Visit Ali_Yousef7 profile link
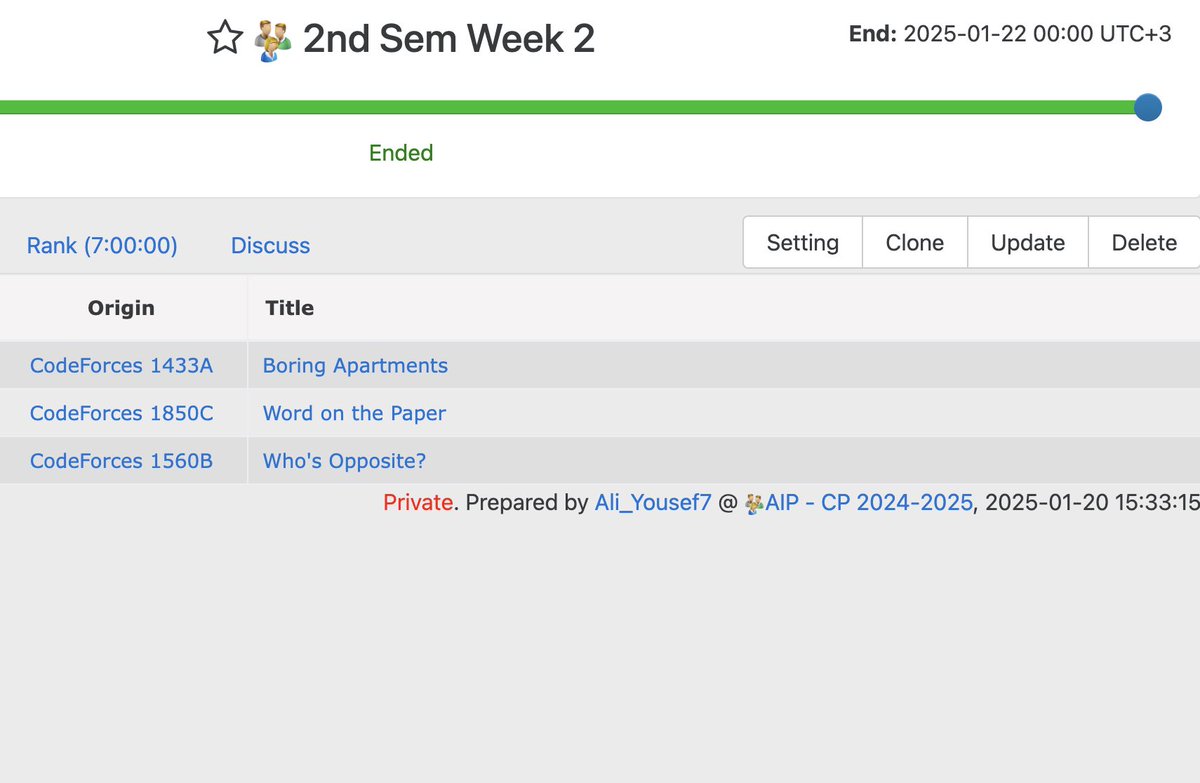The image size is (1200, 783). [653, 503]
